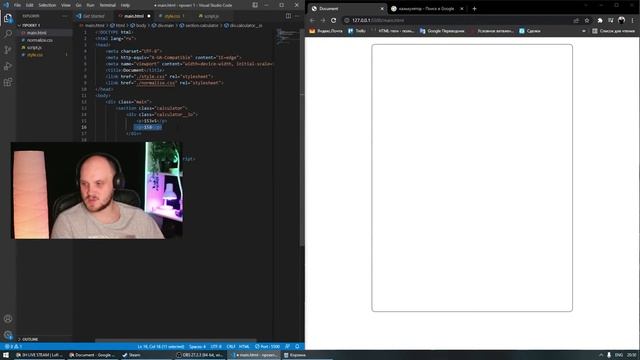Open Explorer panel more actions

64,16
